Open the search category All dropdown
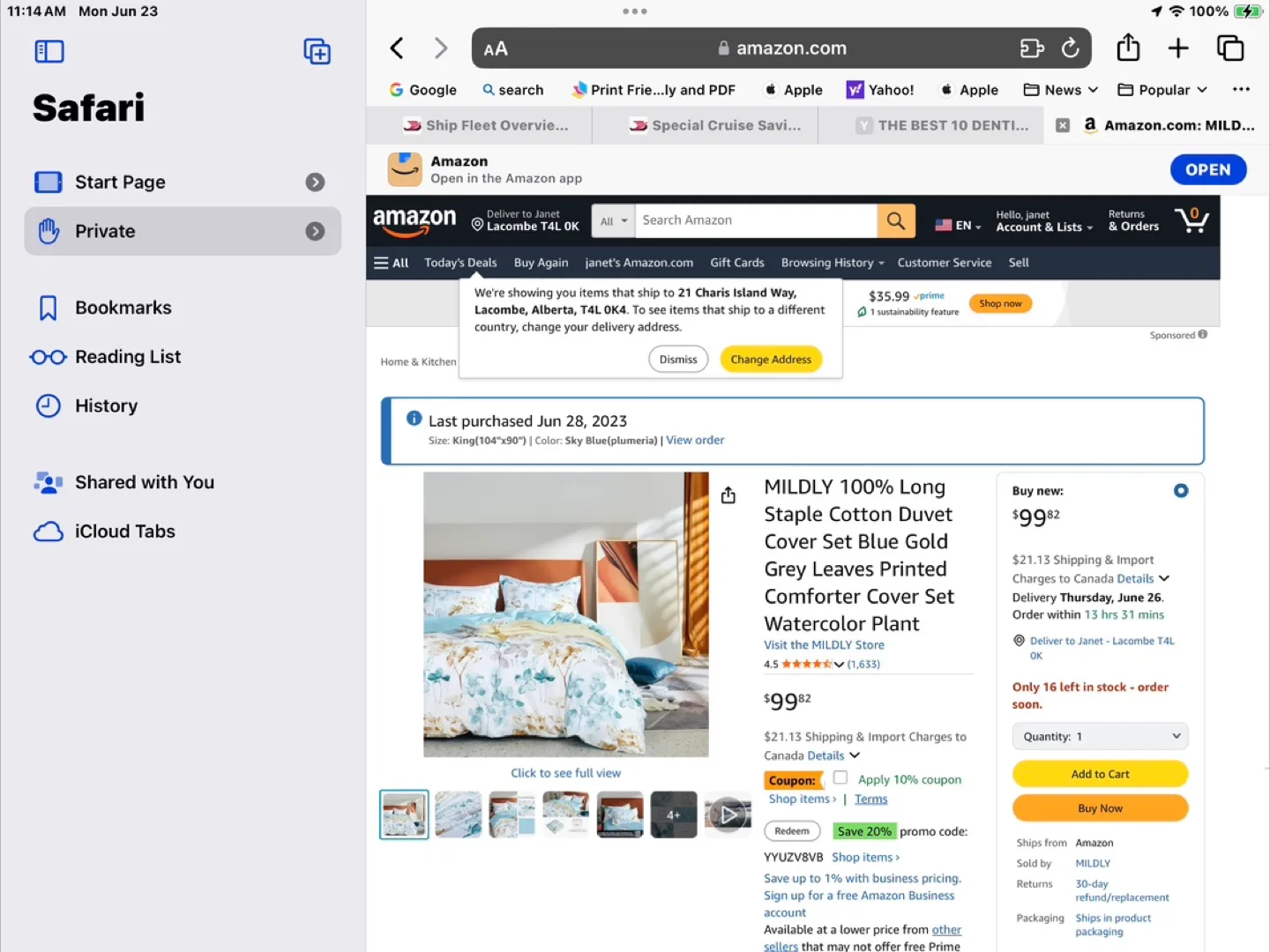1270x952 pixels. click(614, 221)
